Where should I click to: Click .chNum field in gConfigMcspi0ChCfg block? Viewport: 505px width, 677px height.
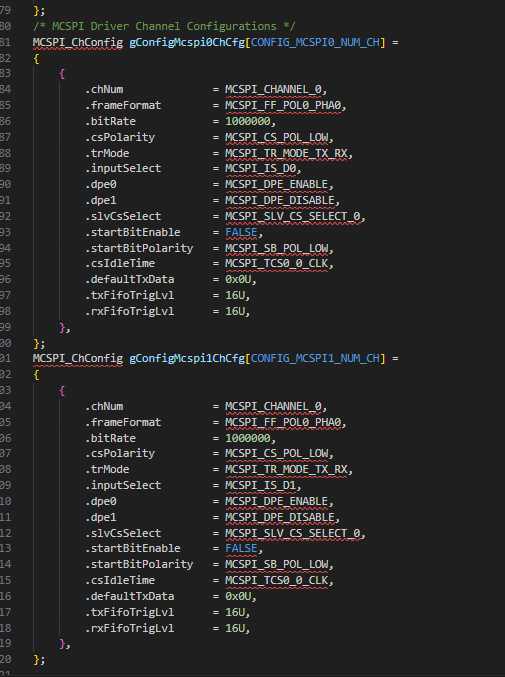(104, 89)
